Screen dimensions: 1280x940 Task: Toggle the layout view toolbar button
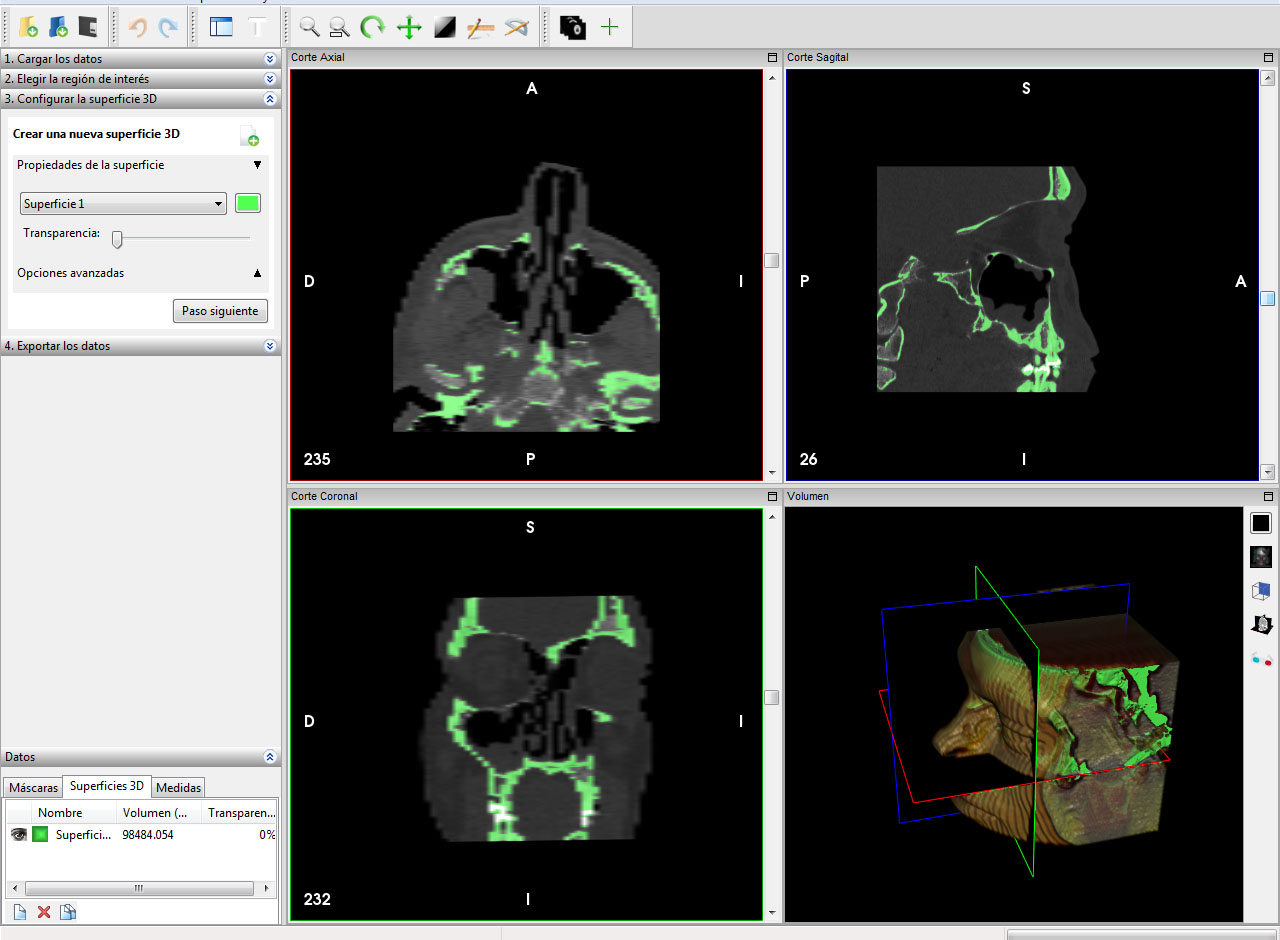pyautogui.click(x=221, y=27)
